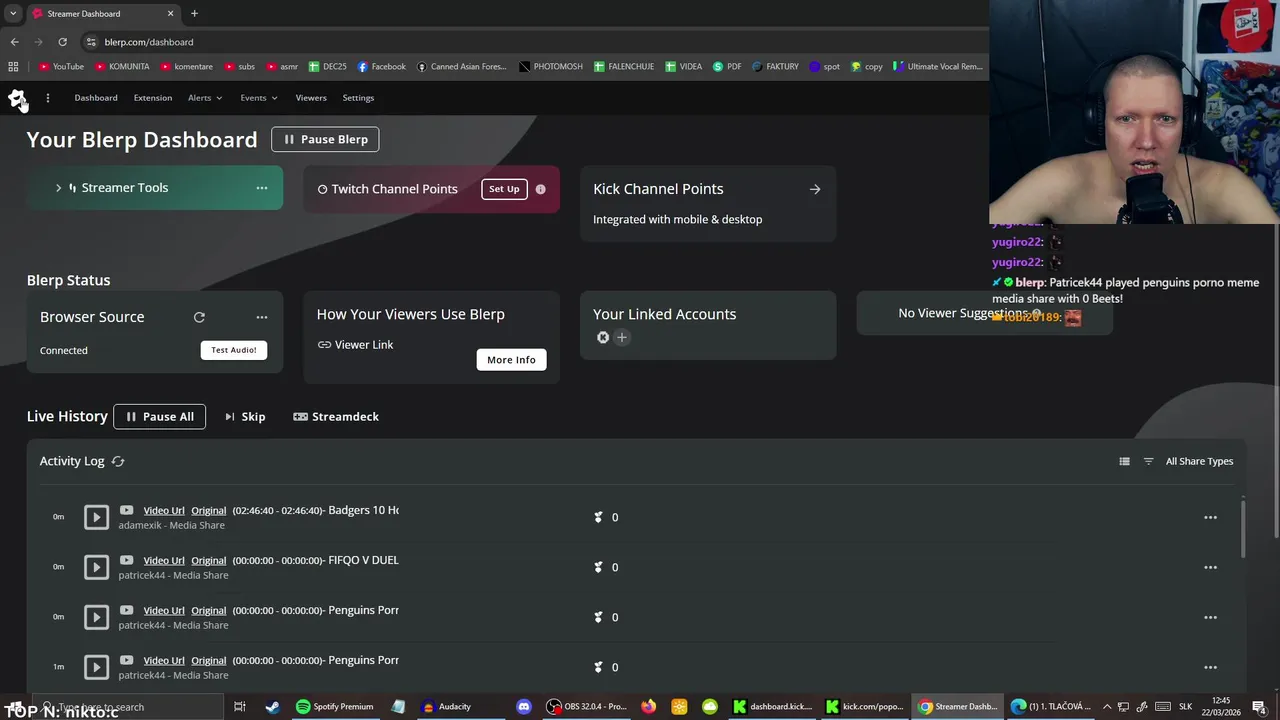Select adamexik - Media Share text
1280x720 pixels.
[x=171, y=525]
